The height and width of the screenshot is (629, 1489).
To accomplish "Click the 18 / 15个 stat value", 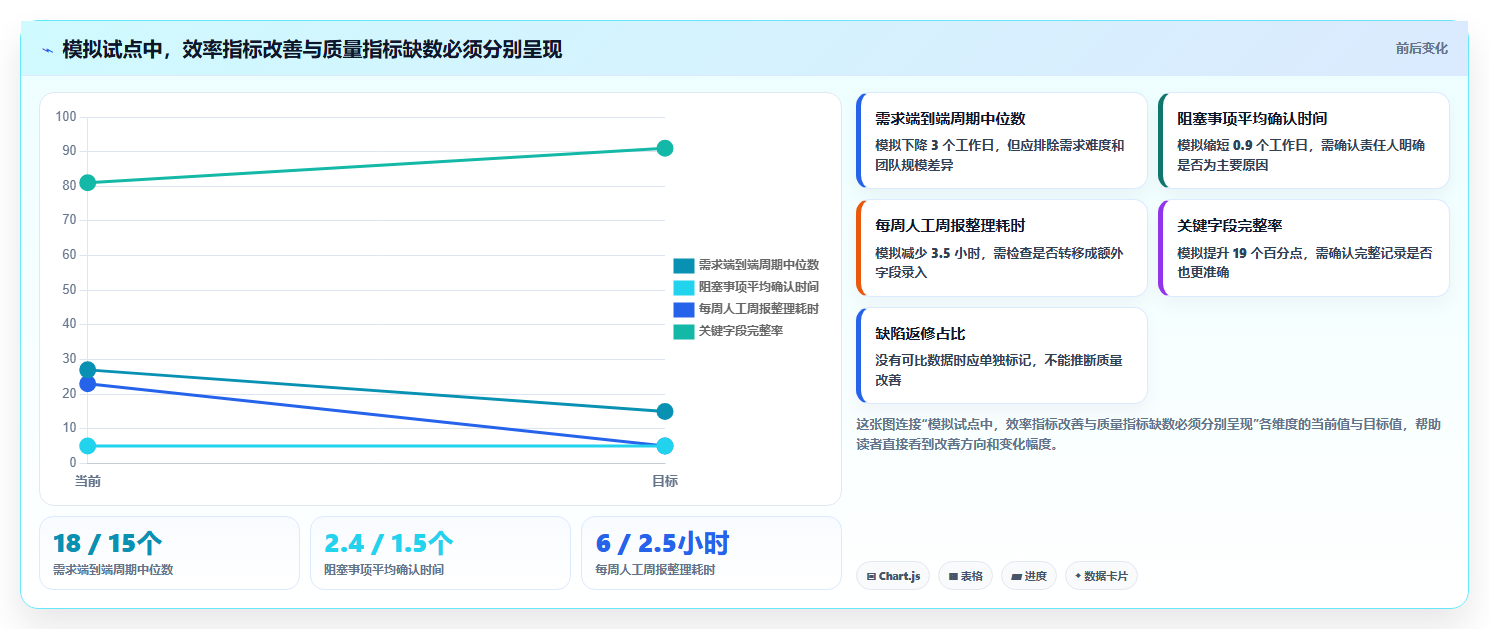I will point(107,544).
